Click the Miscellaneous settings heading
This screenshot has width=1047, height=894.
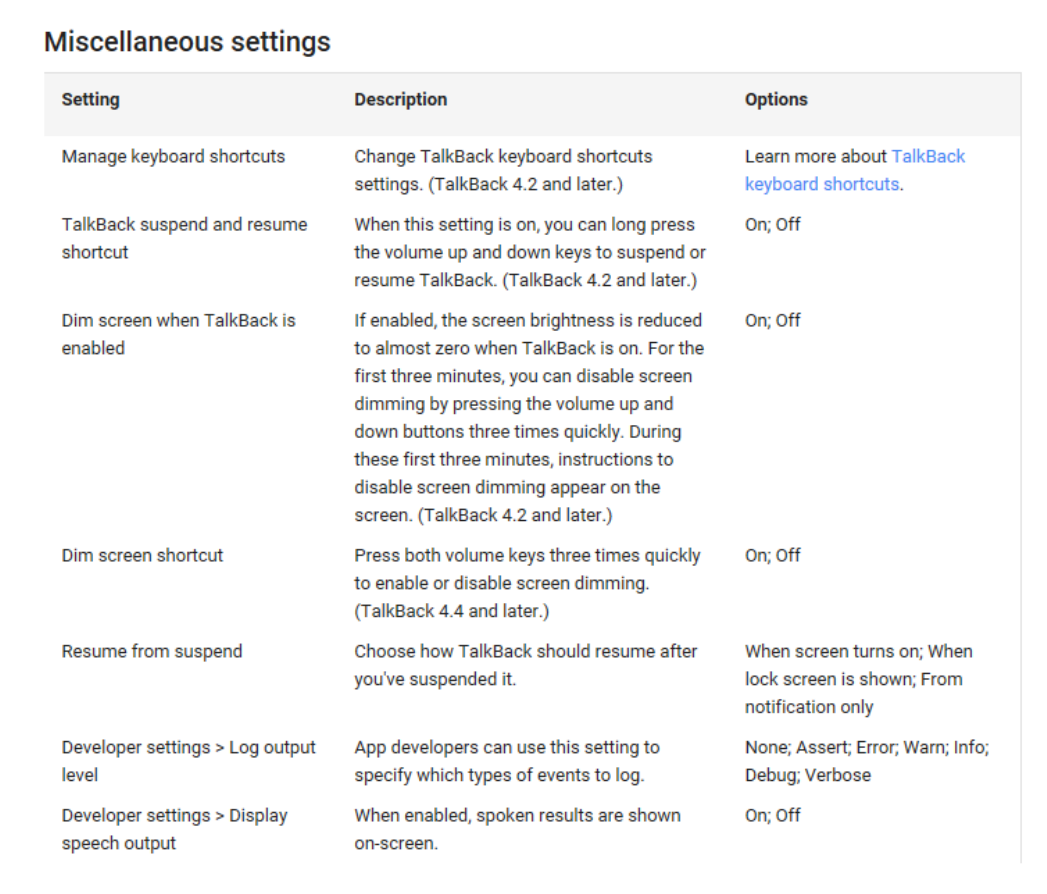[x=187, y=41]
